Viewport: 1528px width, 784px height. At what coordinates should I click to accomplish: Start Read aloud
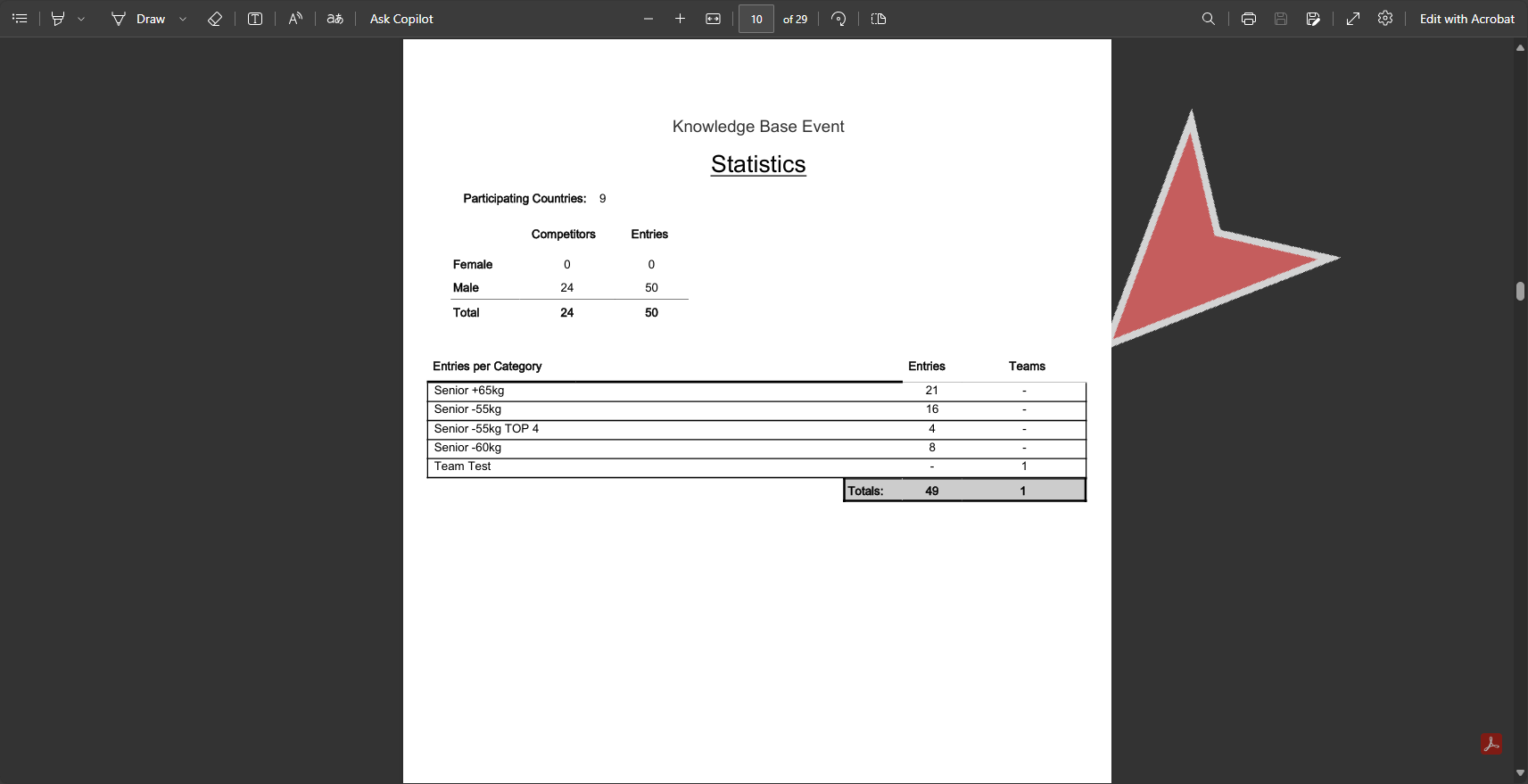click(x=295, y=19)
